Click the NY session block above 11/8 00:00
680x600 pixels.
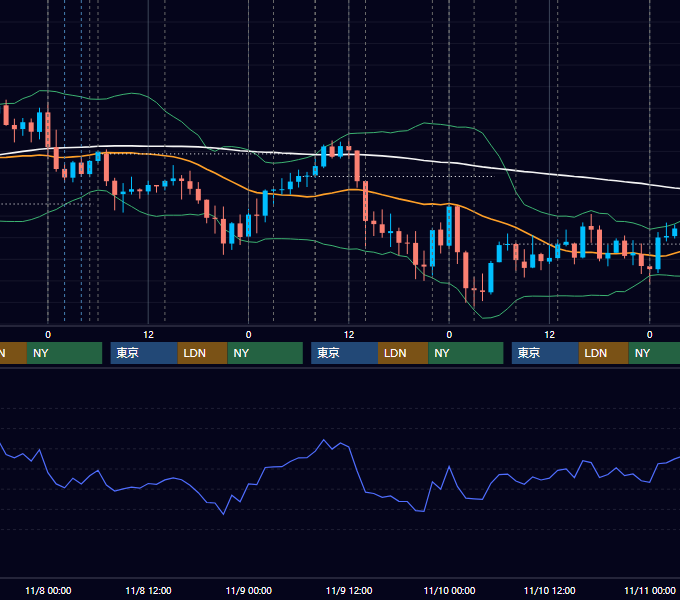64,353
